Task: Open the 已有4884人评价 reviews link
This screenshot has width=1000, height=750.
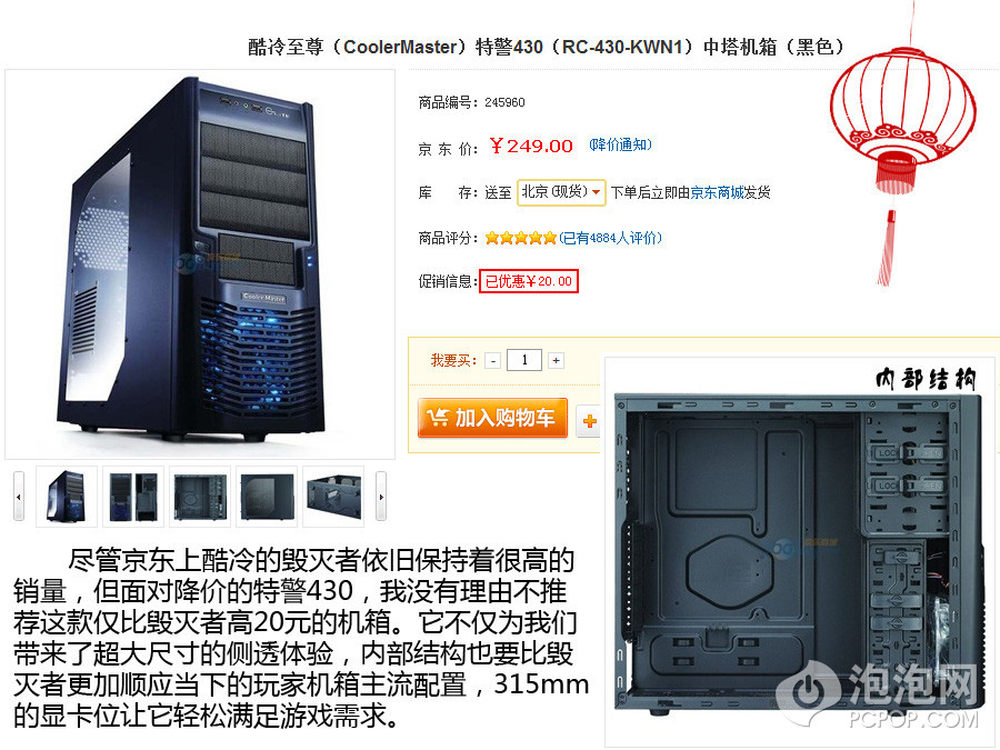Action: tap(611, 238)
